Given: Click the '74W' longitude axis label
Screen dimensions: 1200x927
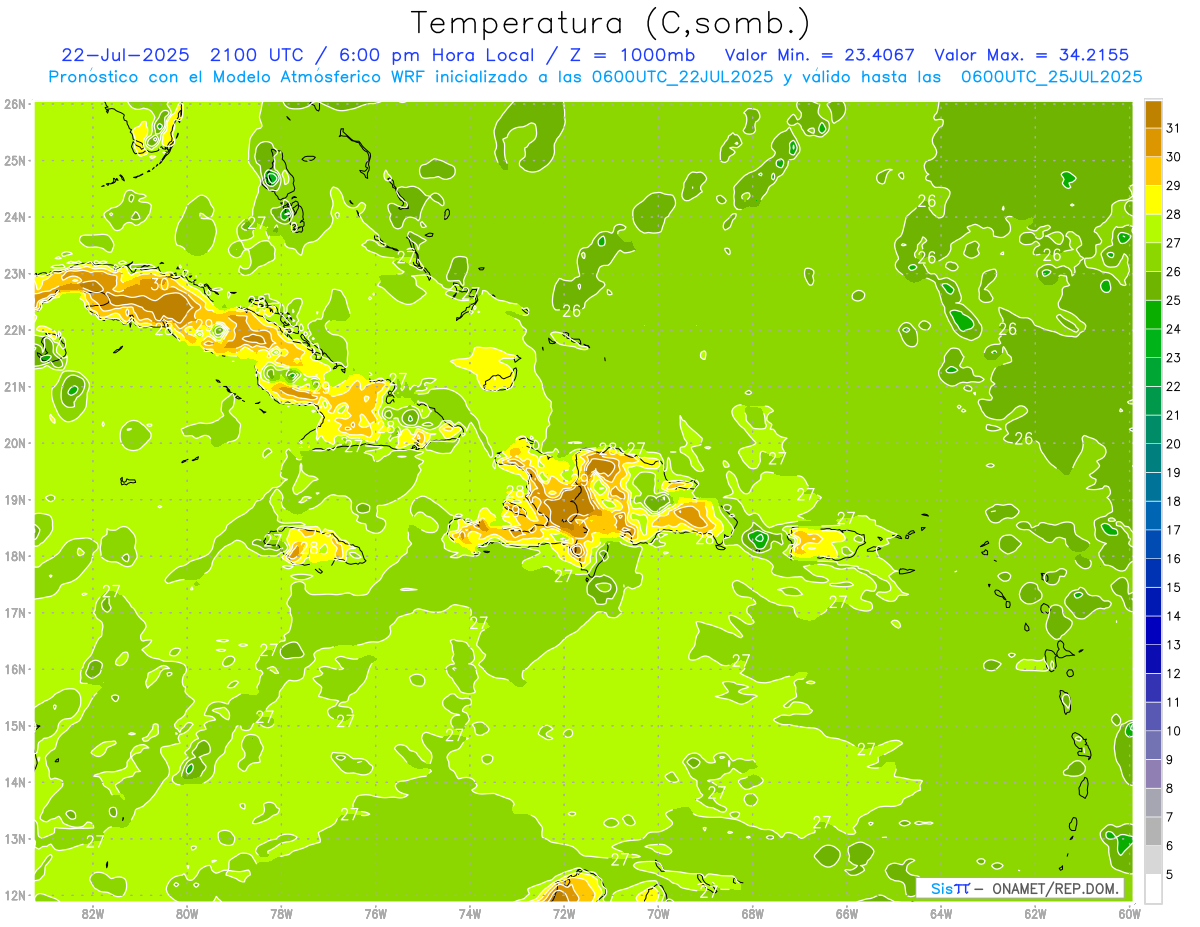Looking at the screenshot, I should 470,913.
